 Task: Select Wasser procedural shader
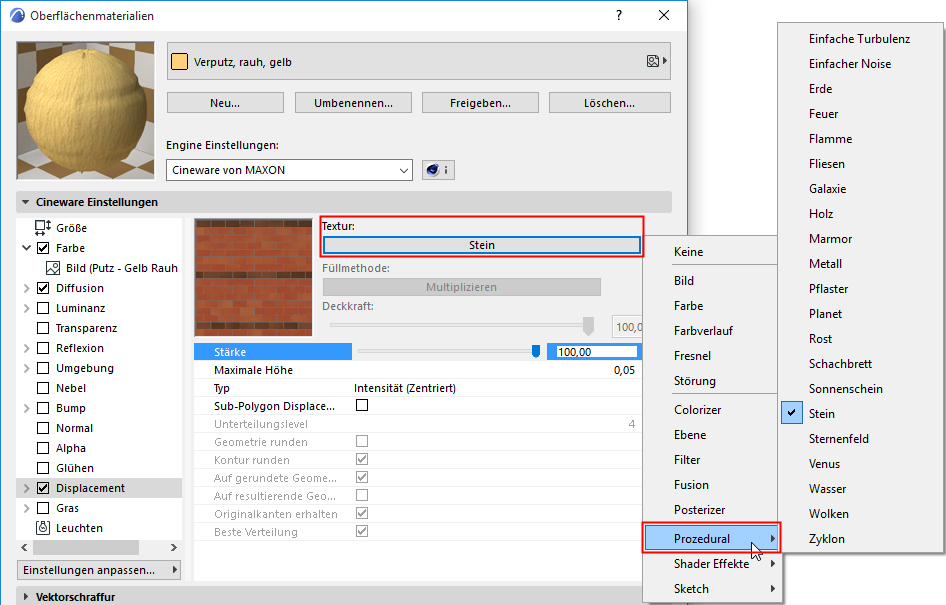[828, 489]
